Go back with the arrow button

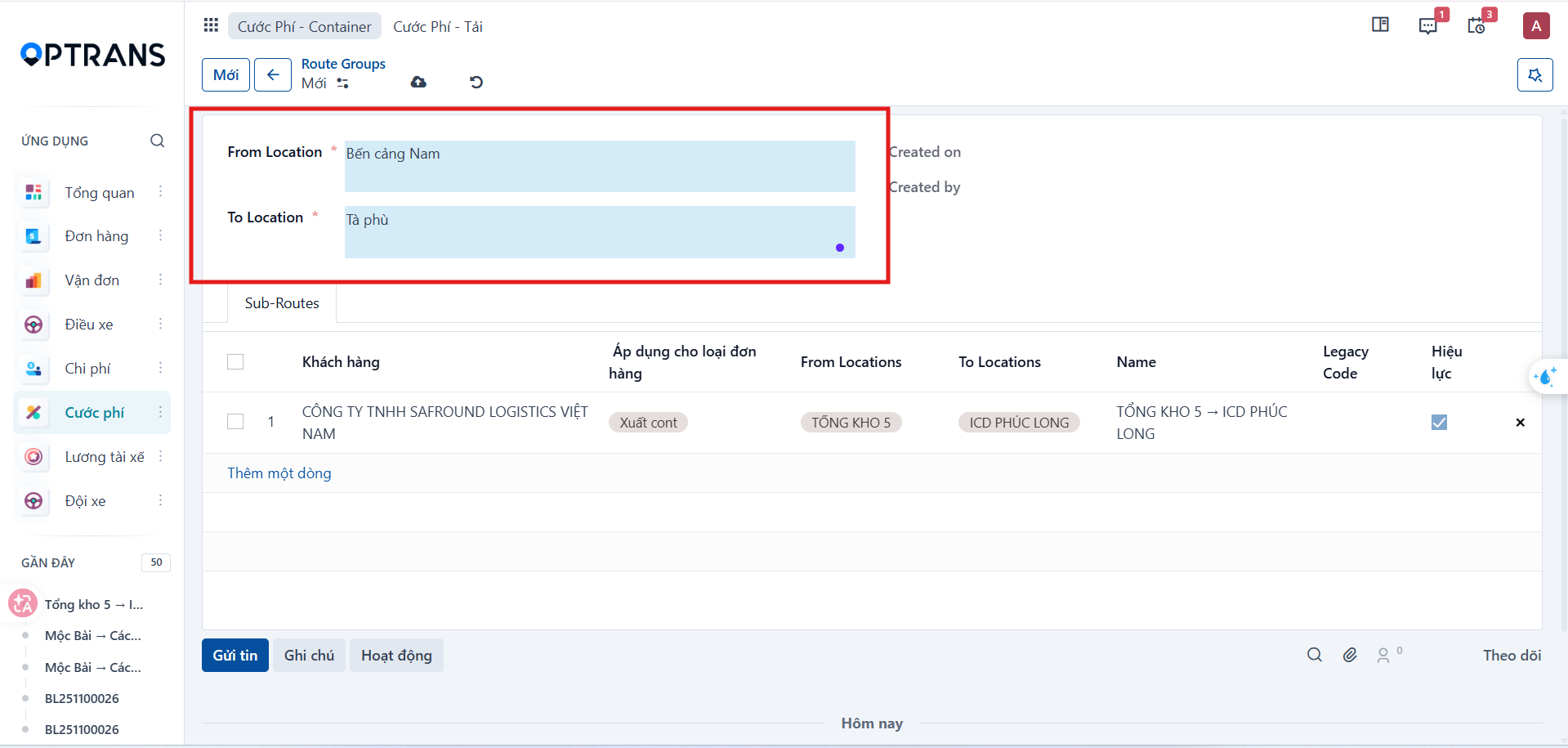[x=273, y=75]
